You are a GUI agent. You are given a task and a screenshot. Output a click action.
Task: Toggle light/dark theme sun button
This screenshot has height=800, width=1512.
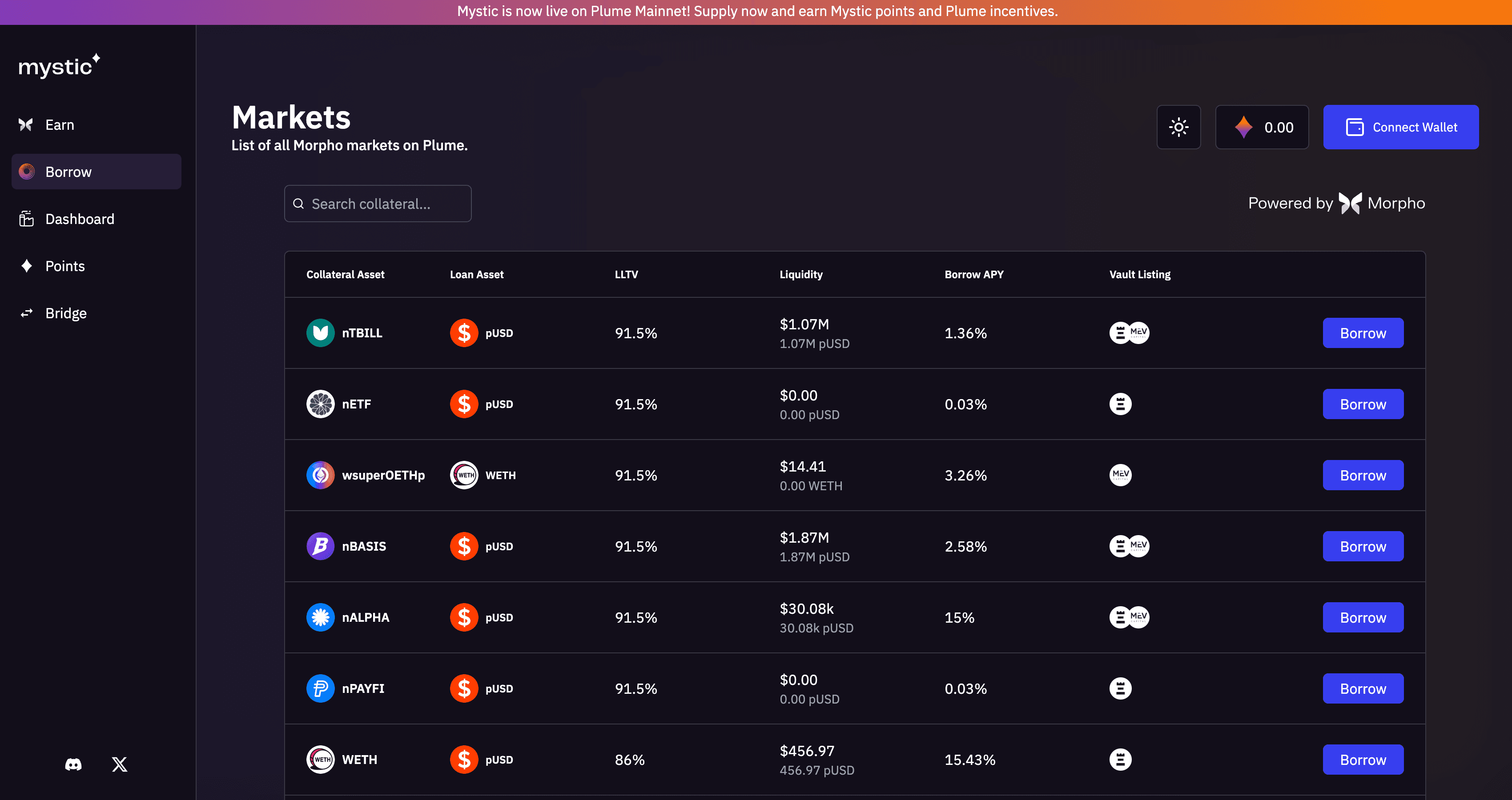click(1178, 127)
